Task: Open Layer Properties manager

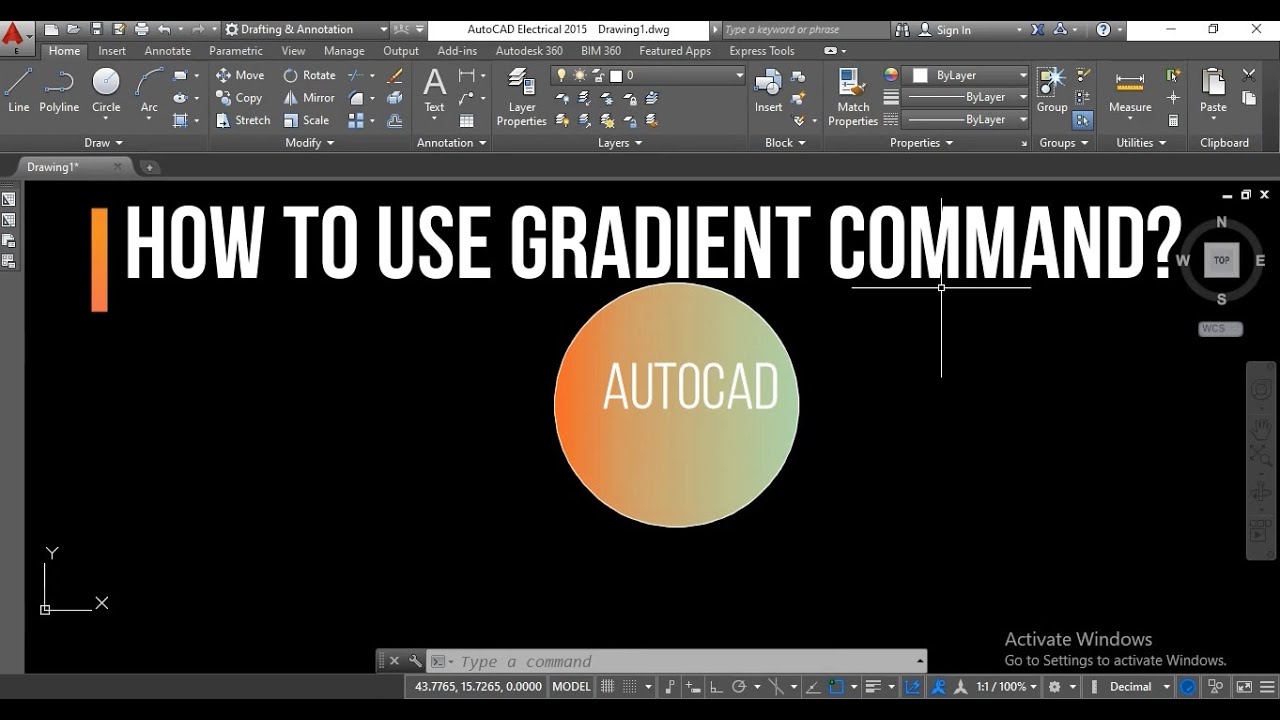Action: tap(522, 97)
